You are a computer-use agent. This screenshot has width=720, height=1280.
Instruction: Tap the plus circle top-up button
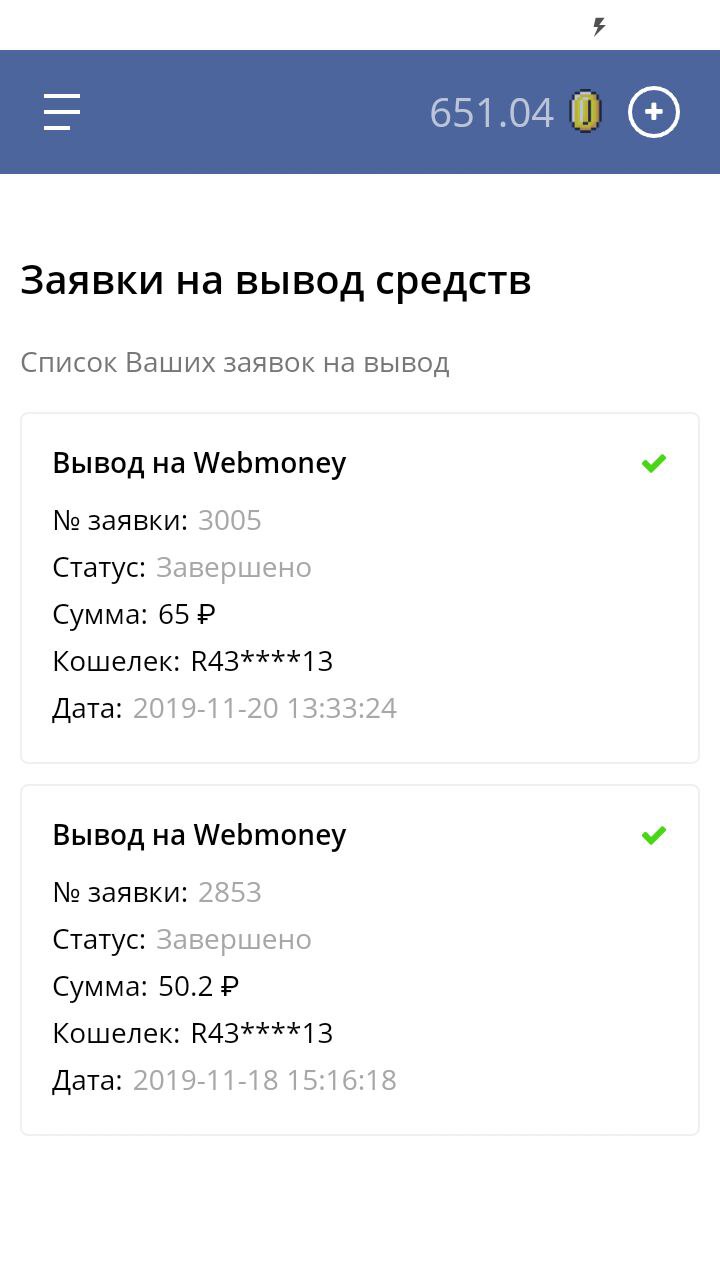tap(653, 112)
